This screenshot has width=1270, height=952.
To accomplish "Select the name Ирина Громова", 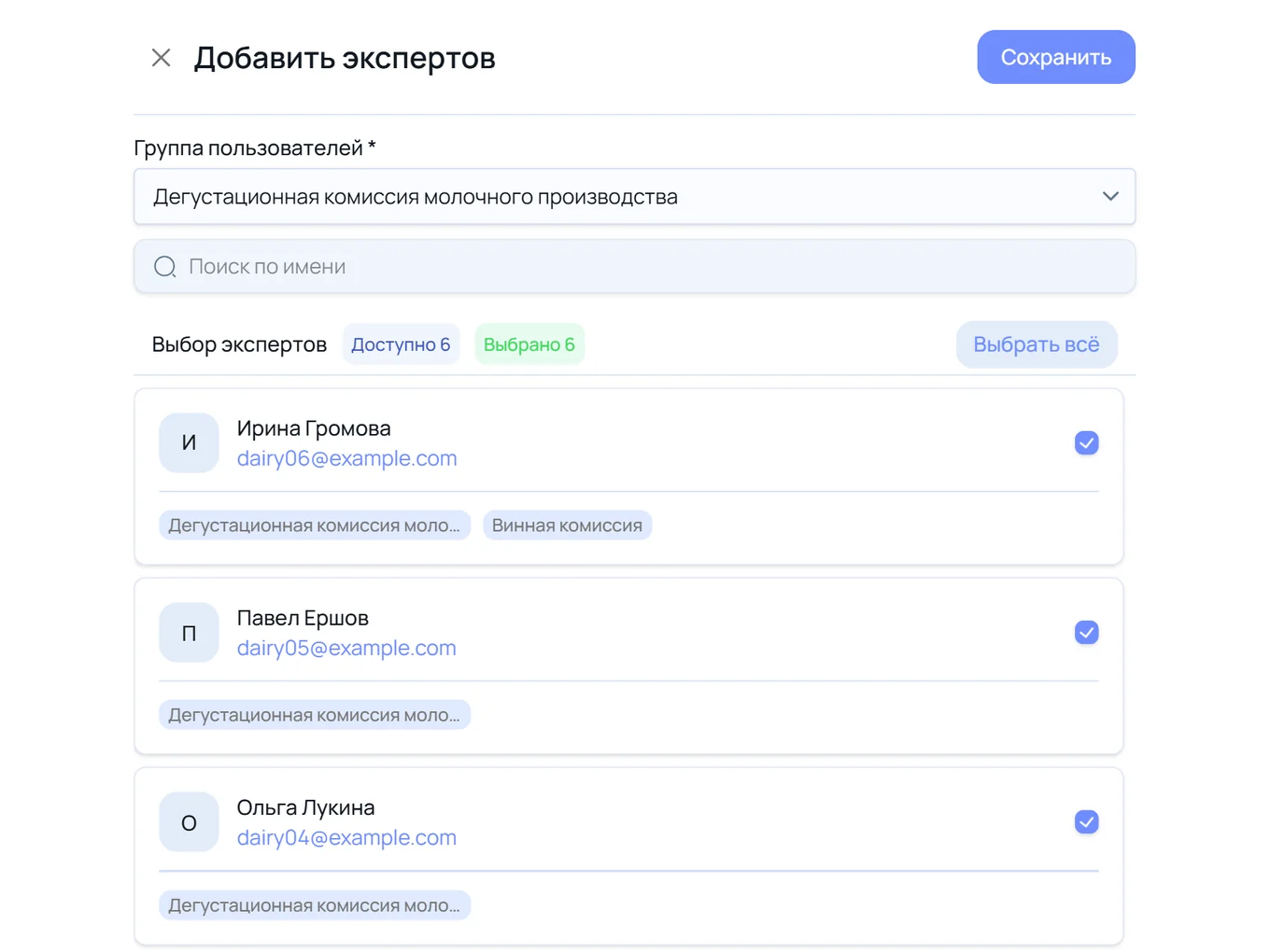I will 314,428.
